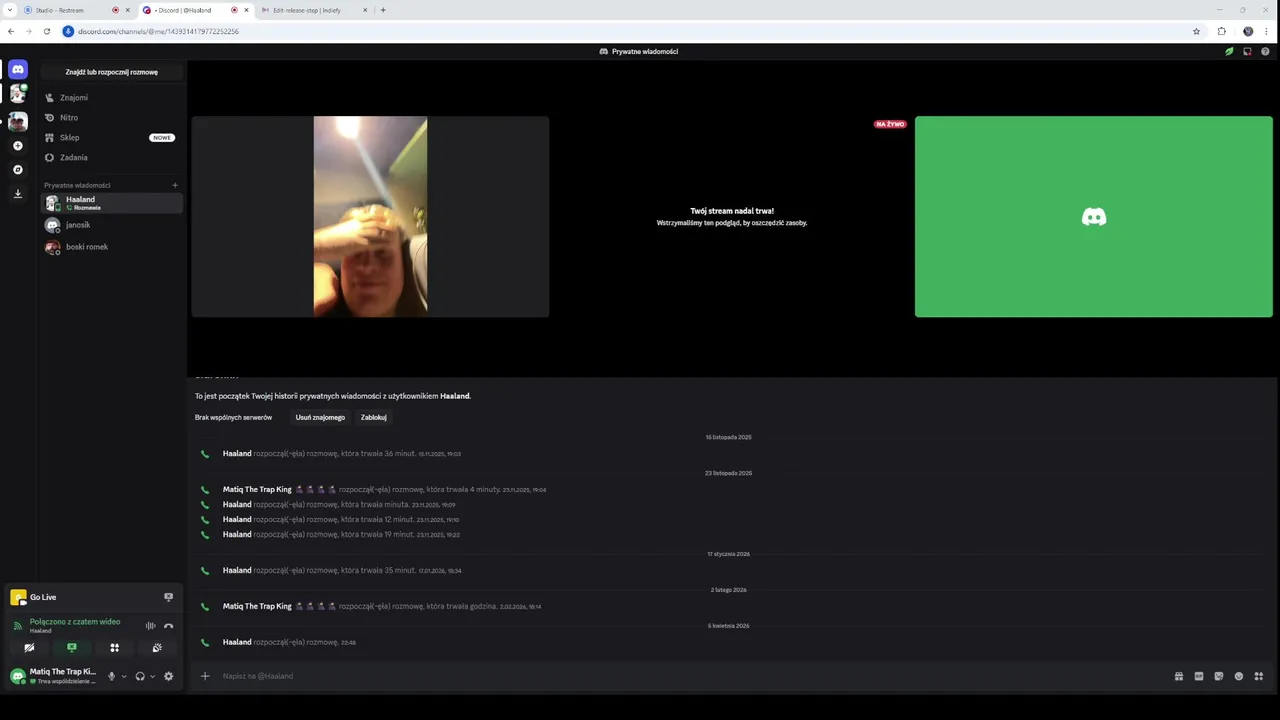Toggle microphone mute
This screenshot has width=1280, height=720.
(x=111, y=676)
